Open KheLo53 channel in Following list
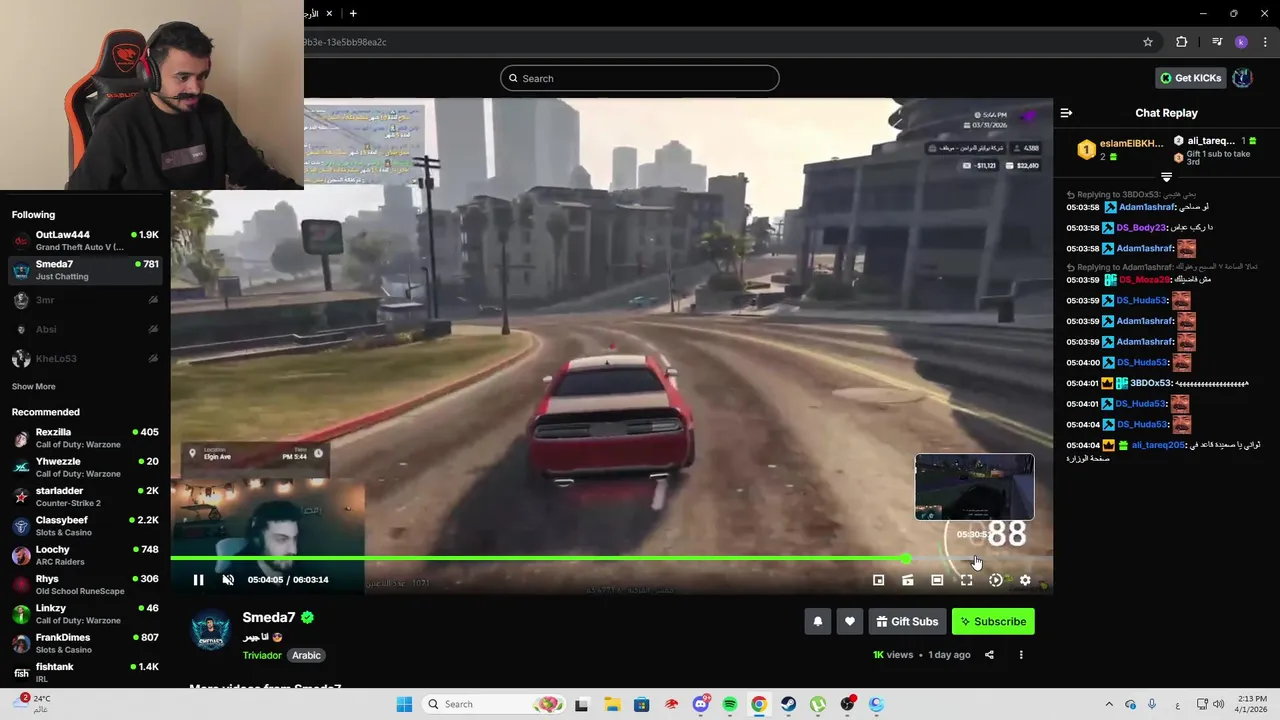 (85, 358)
